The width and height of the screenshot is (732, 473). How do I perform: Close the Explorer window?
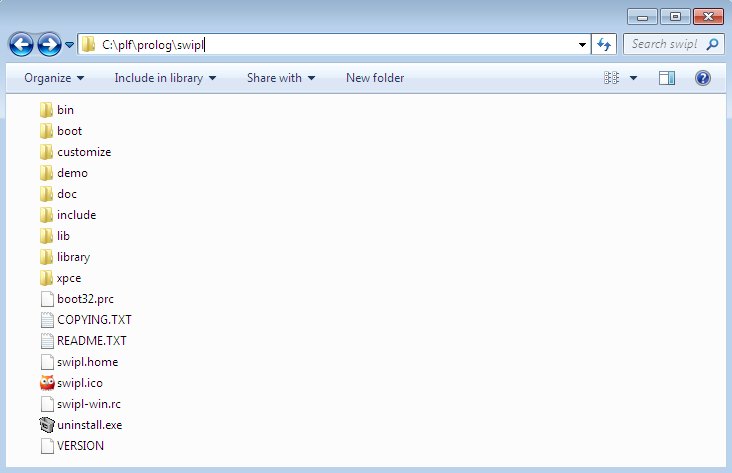(x=708, y=17)
